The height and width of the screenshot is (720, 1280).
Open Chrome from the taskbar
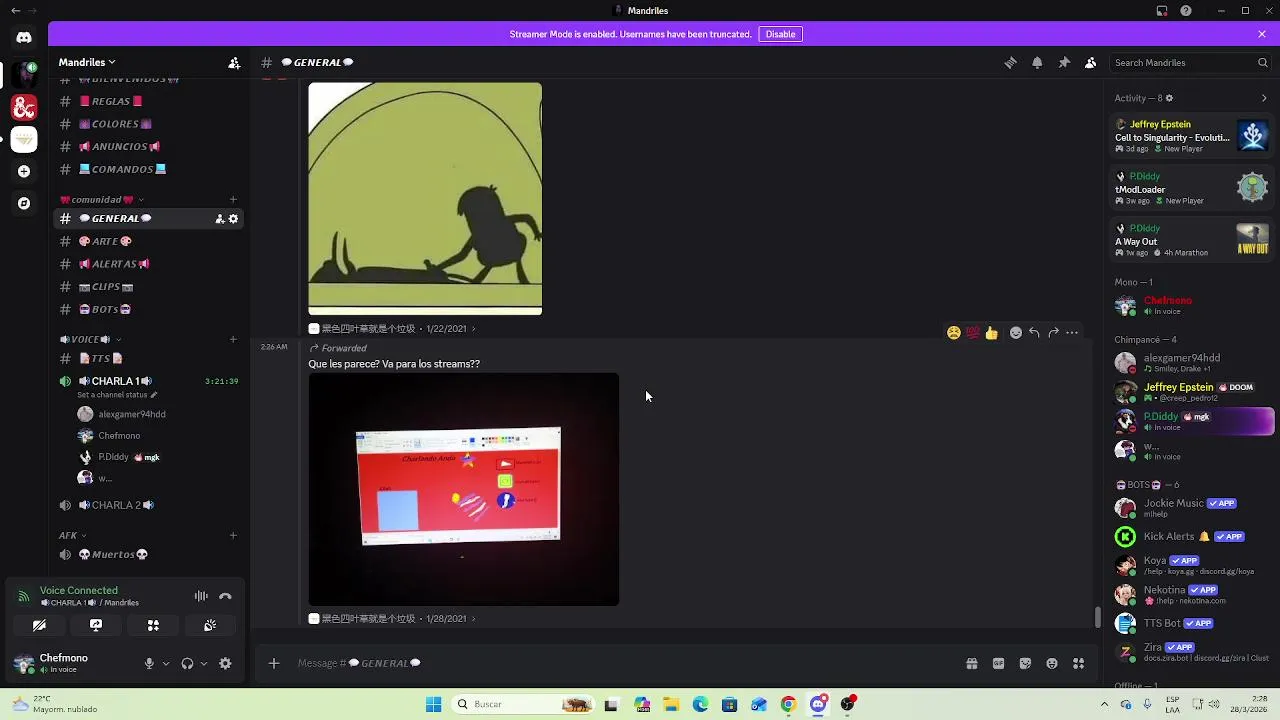click(x=788, y=704)
